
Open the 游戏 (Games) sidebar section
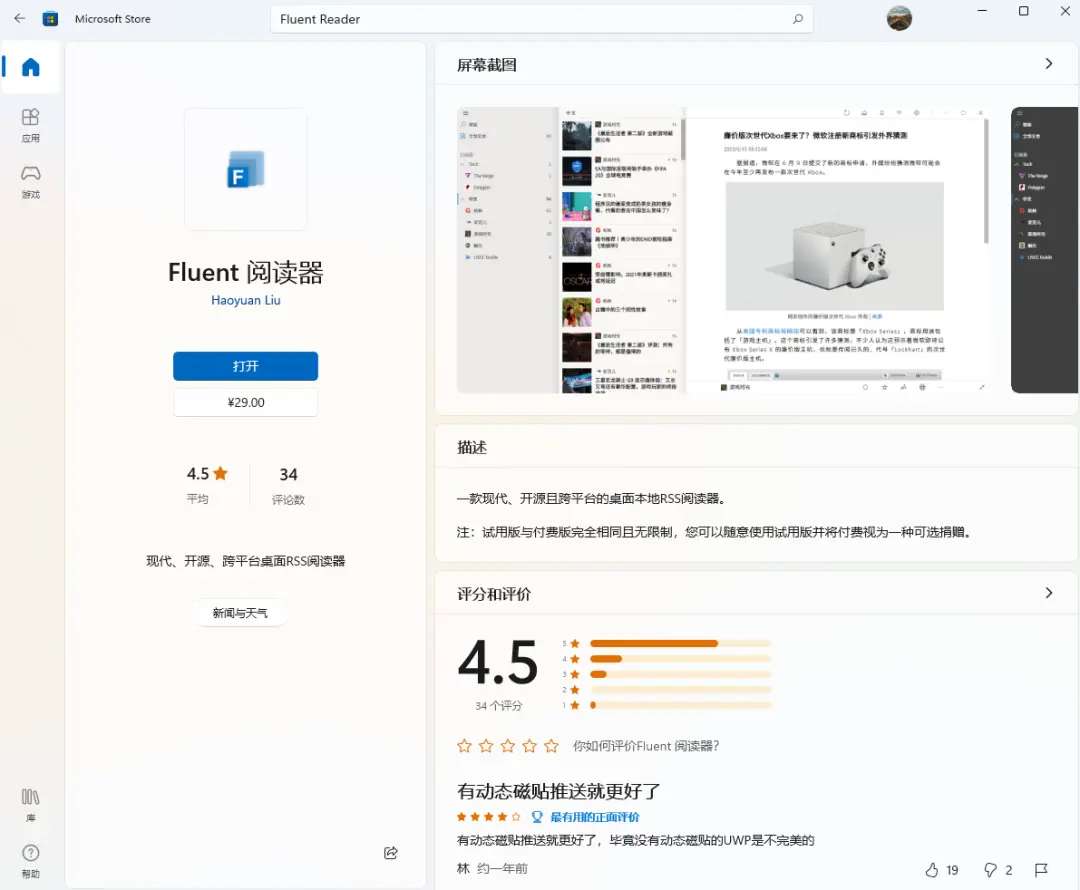click(31, 181)
